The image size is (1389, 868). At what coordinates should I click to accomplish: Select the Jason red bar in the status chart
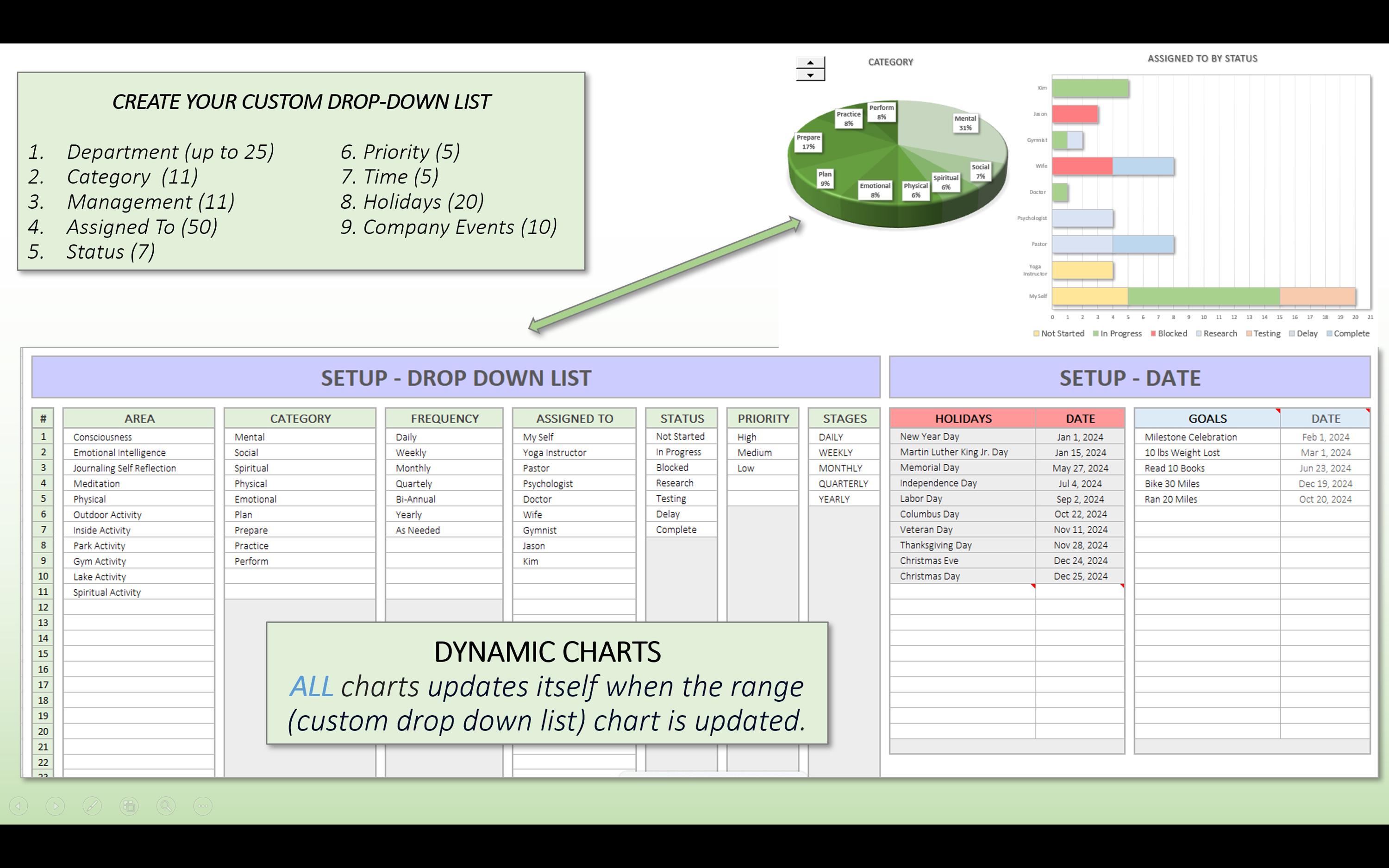coord(1075,114)
